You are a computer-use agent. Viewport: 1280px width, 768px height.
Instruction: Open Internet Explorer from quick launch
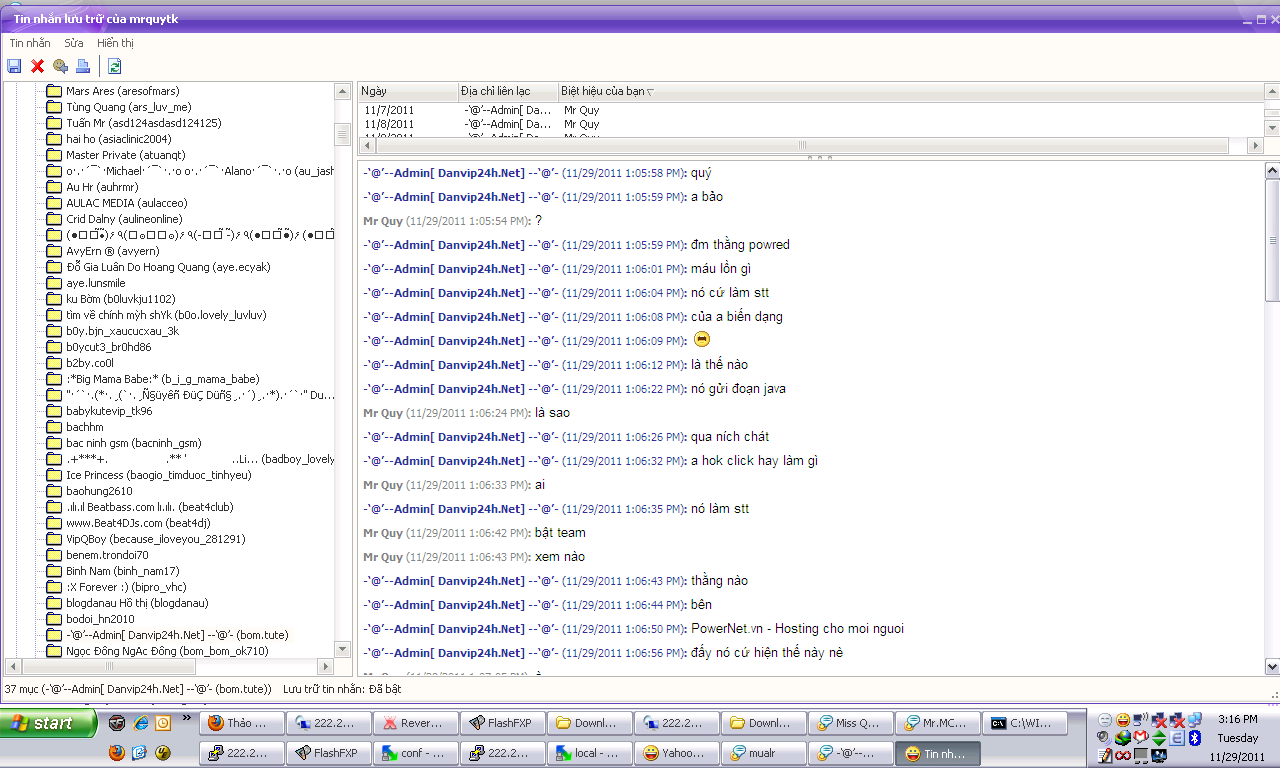[x=140, y=722]
